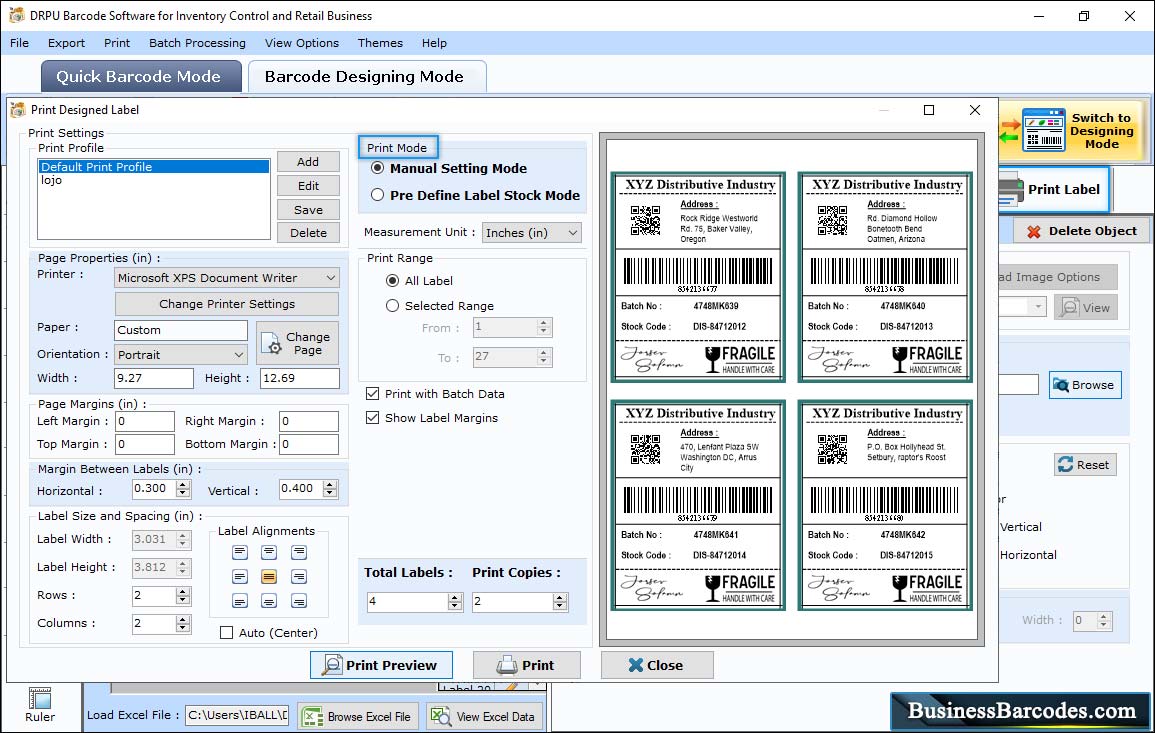Click Save print profile button
The height and width of the screenshot is (733, 1155).
pyautogui.click(x=308, y=210)
